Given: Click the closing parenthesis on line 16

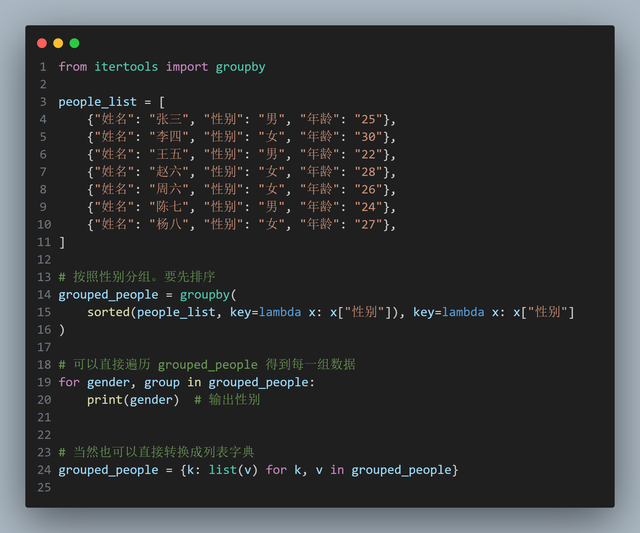Looking at the screenshot, I should click(x=62, y=330).
